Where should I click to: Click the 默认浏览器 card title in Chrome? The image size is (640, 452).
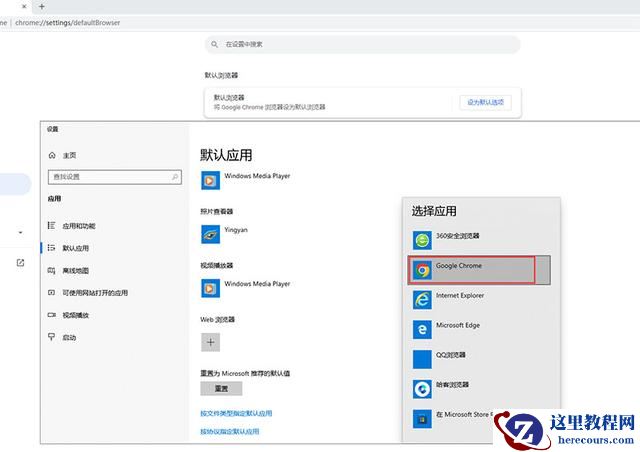pos(229,98)
